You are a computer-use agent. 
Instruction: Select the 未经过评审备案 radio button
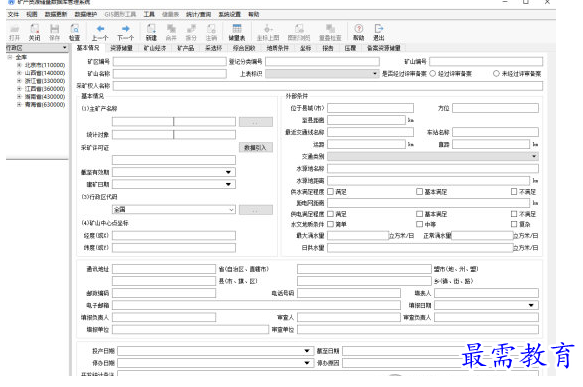click(x=496, y=74)
